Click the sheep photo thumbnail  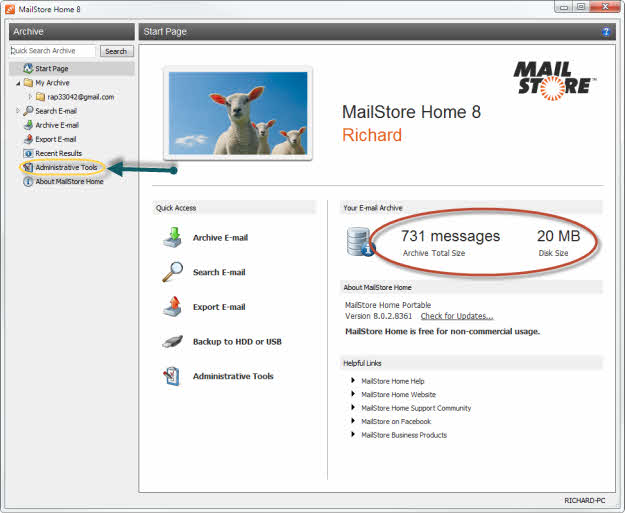[x=238, y=113]
